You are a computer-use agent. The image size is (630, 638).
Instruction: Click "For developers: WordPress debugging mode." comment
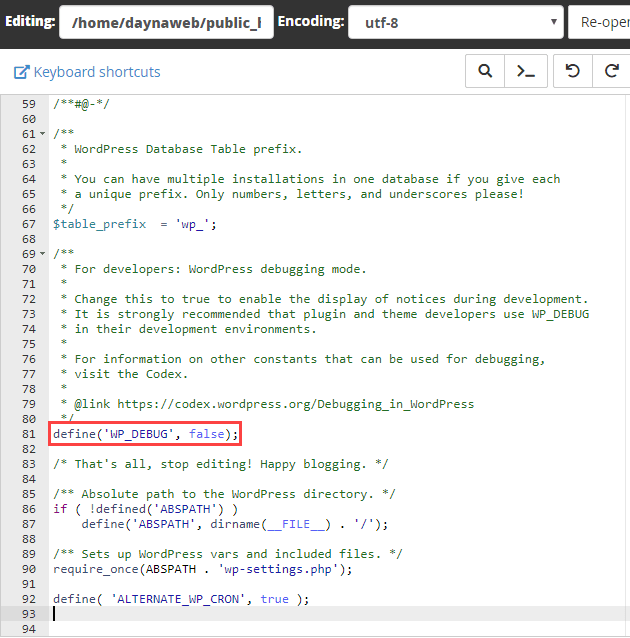(220, 269)
